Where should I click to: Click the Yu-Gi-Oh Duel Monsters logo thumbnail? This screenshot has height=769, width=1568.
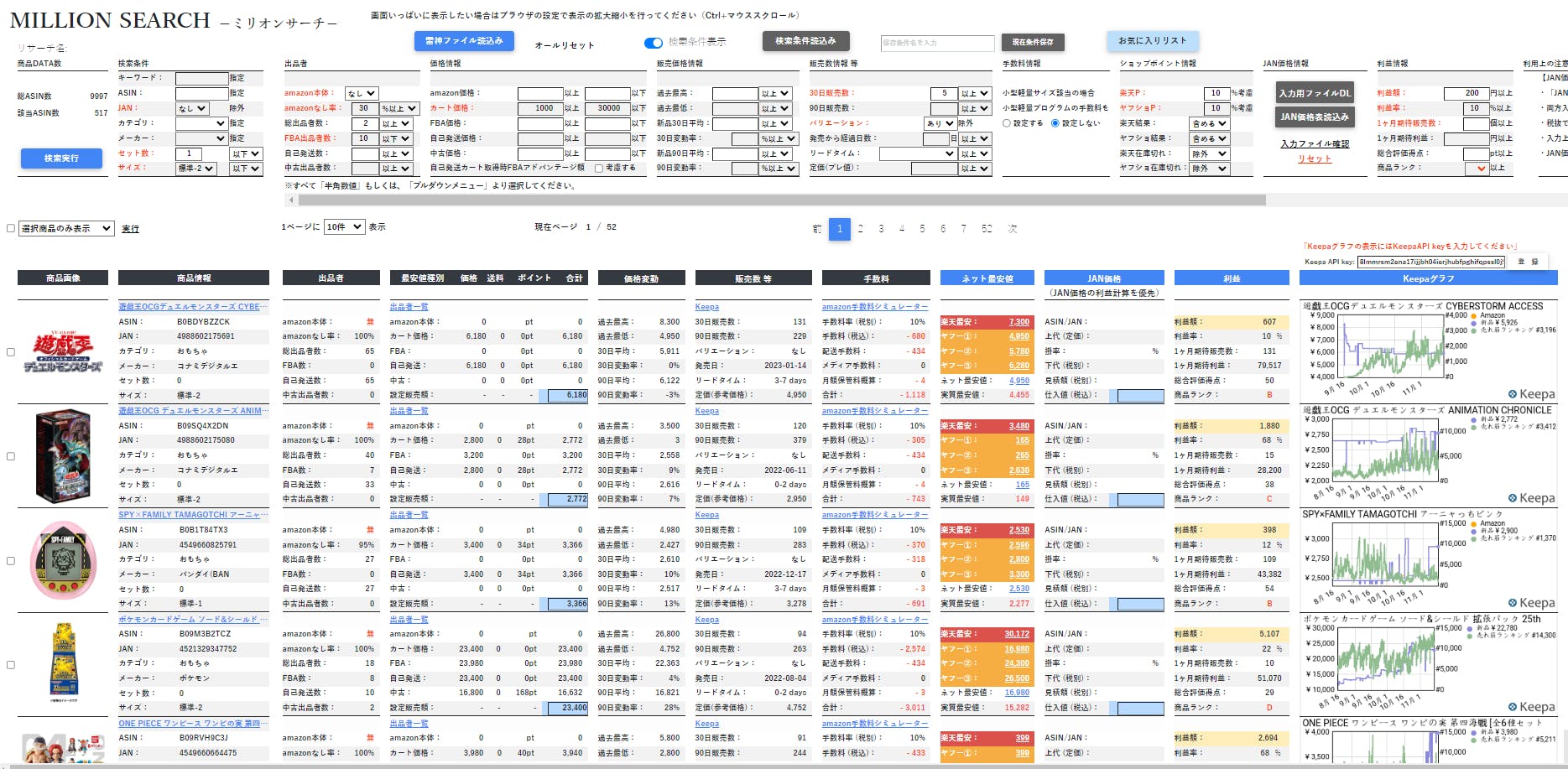(x=62, y=352)
